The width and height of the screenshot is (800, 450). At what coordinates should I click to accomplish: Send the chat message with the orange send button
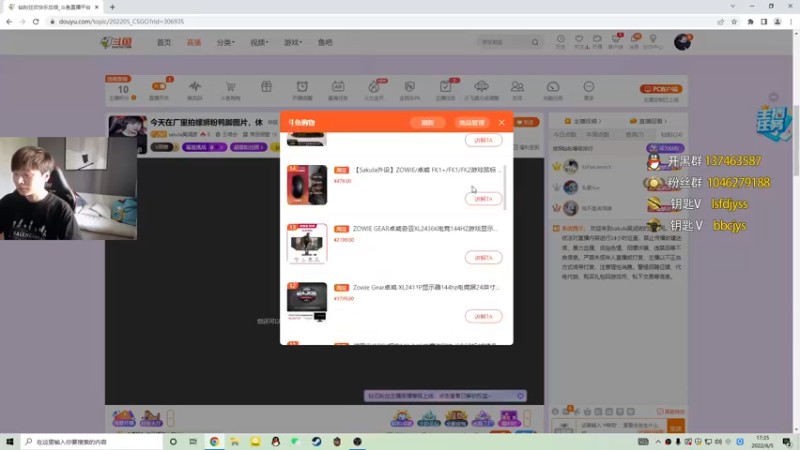[676, 428]
